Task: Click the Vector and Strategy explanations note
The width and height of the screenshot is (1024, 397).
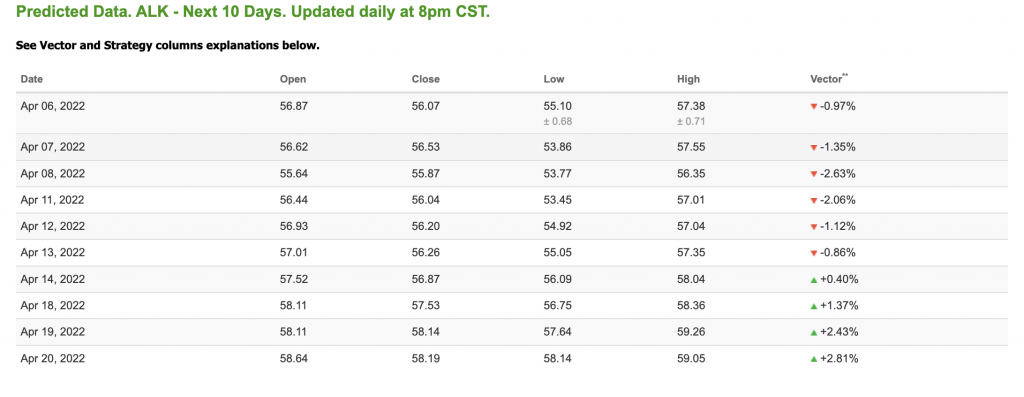Action: (167, 46)
